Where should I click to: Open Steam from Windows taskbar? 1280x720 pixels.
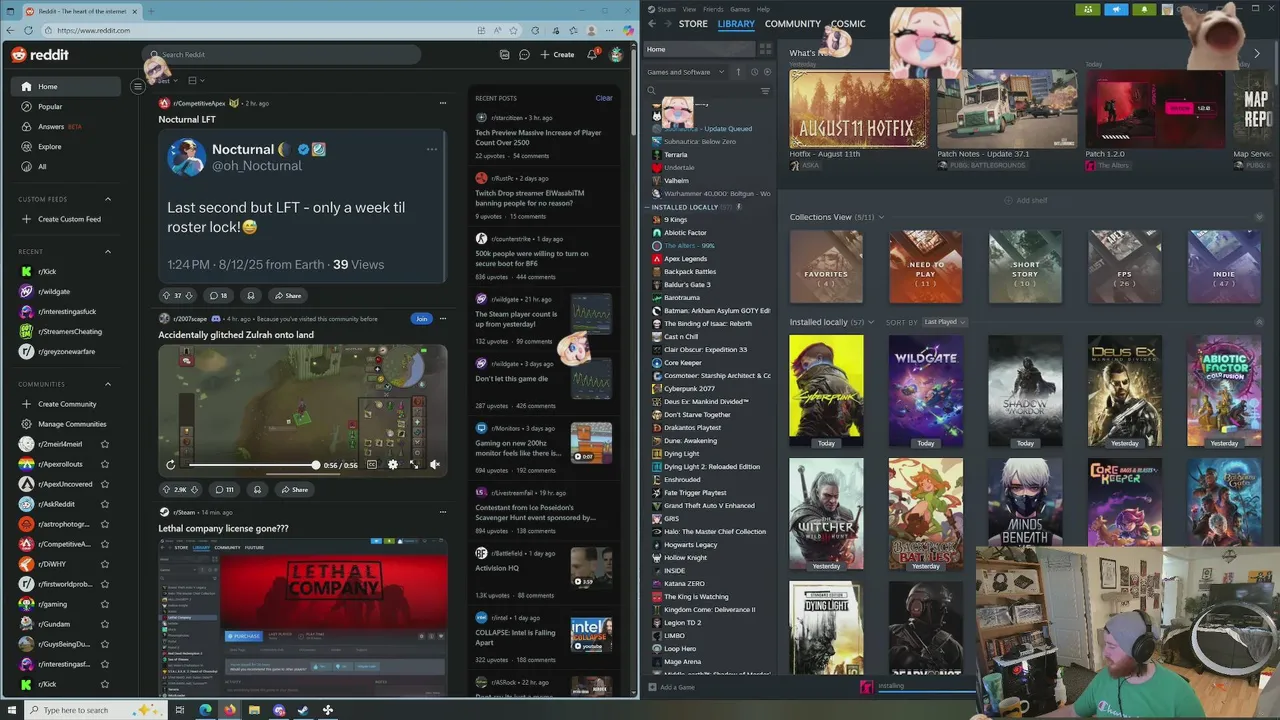point(303,710)
